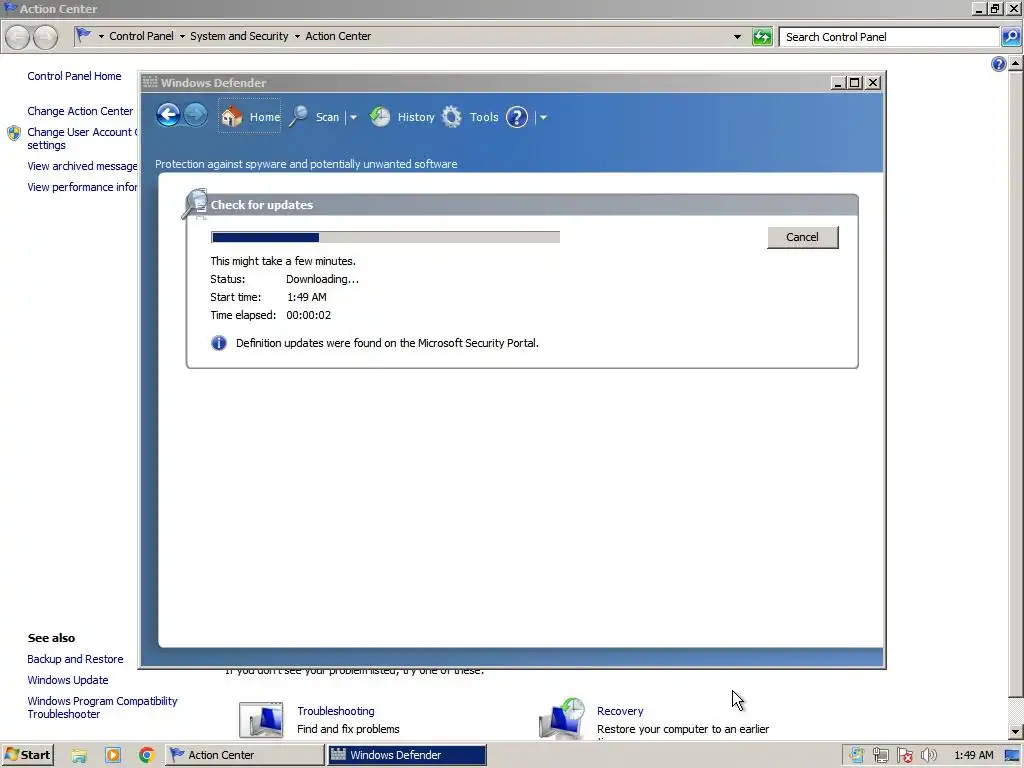Select the Tools toolbar label

[x=484, y=117]
